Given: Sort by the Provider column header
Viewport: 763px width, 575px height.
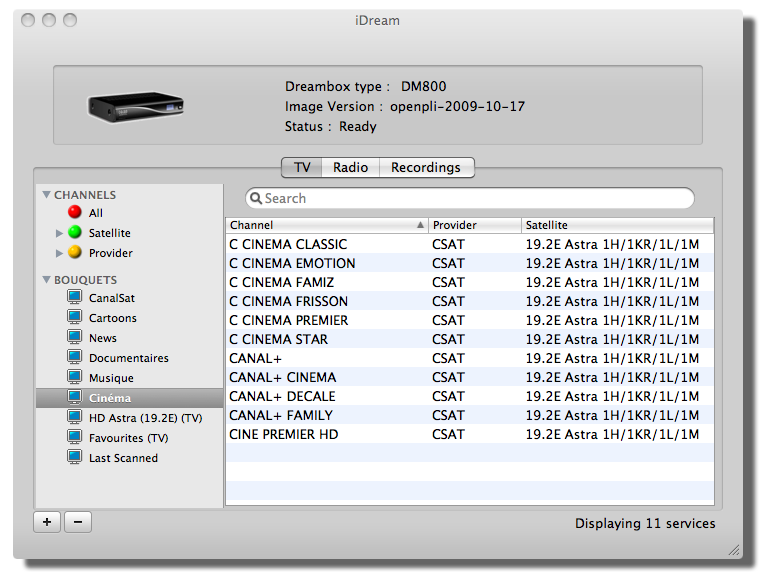Looking at the screenshot, I should [x=475, y=225].
